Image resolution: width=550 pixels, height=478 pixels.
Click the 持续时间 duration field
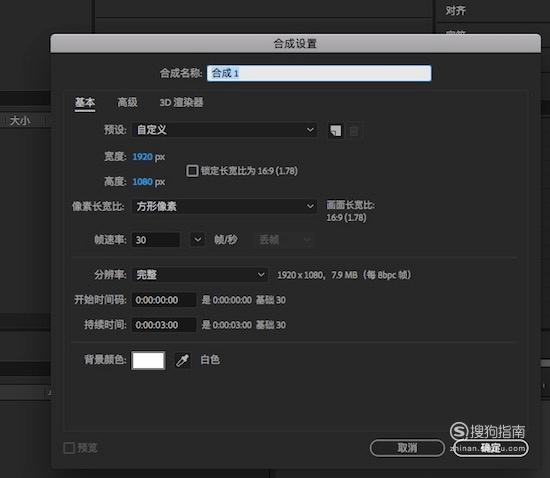point(164,325)
